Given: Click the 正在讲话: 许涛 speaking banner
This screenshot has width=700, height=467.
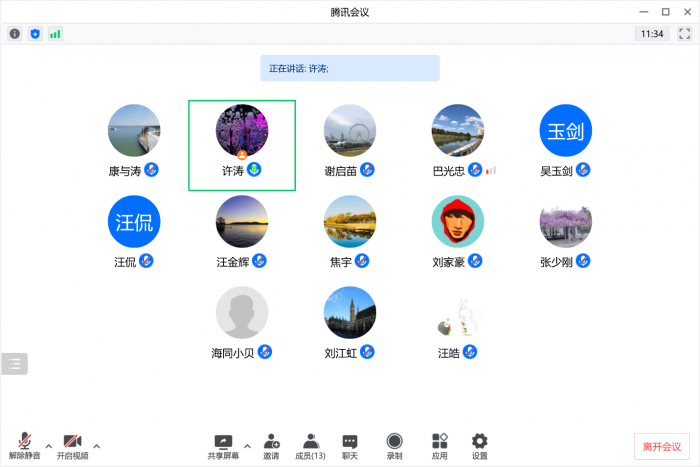Looking at the screenshot, I should pos(350,68).
